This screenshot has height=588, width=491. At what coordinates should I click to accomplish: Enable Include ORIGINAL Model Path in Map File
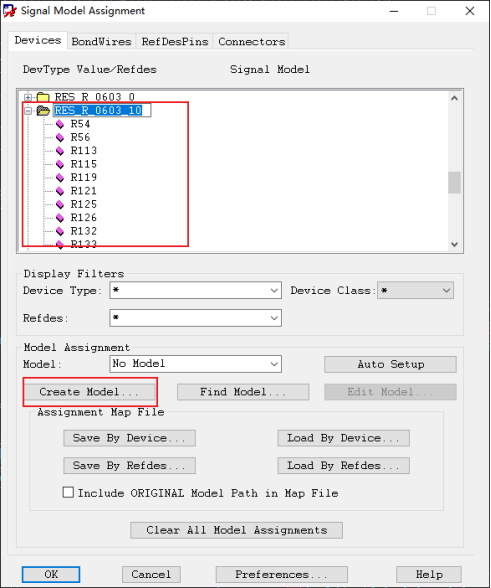[68, 492]
